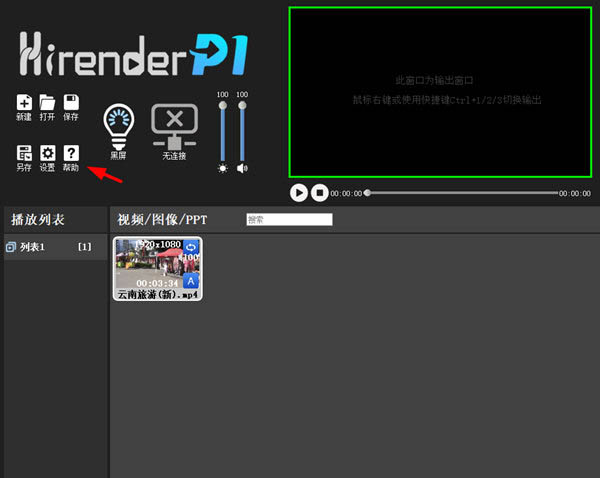
Task: Click the total duration time label
Action: [x=575, y=194]
